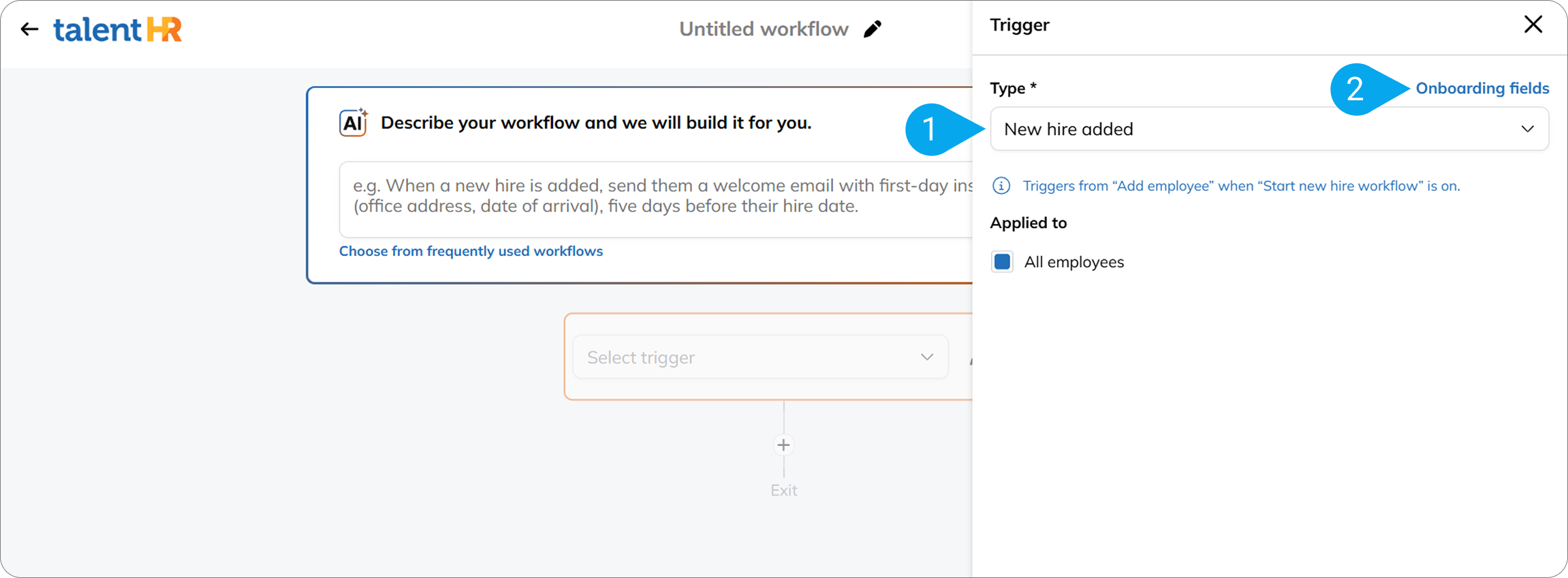
Task: Open the Type dropdown showing New hire added
Action: (1269, 129)
